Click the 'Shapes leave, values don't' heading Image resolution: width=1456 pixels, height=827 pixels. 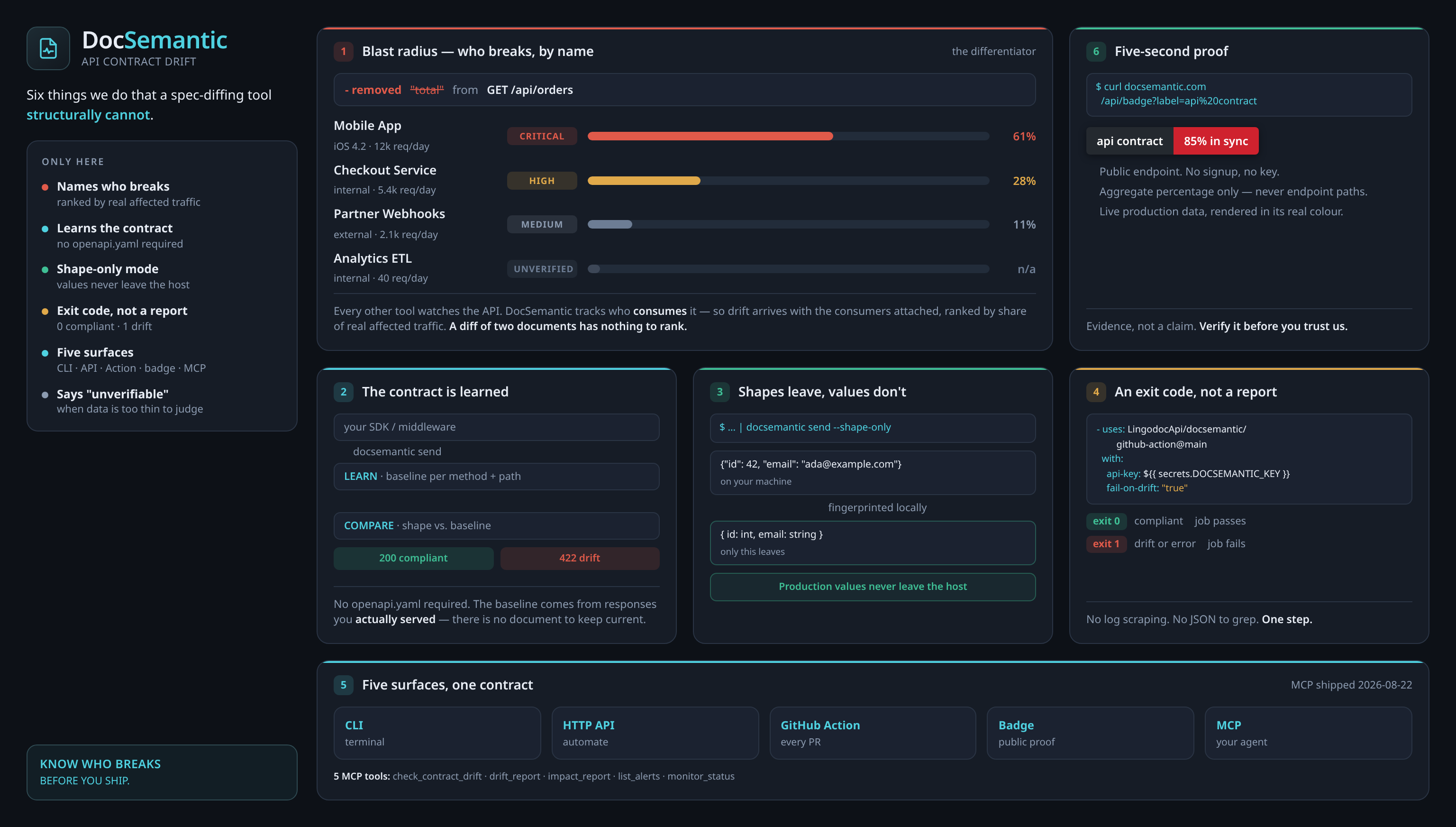(x=822, y=391)
